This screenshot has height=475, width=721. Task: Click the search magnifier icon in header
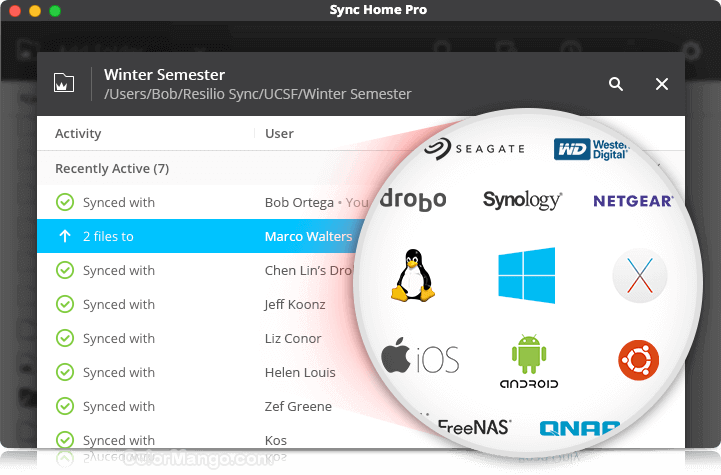click(616, 84)
